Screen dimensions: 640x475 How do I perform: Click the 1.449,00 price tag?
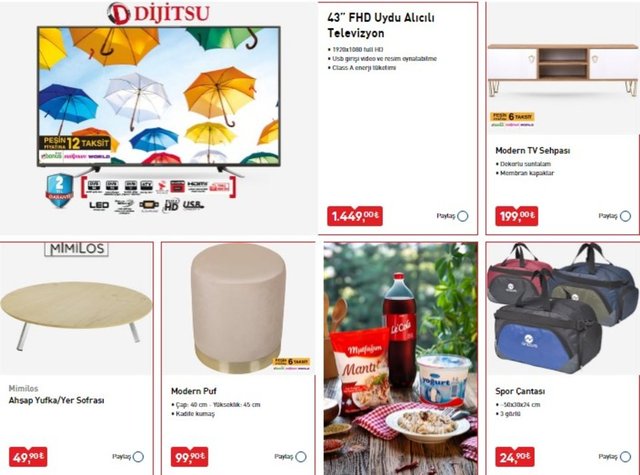click(x=355, y=216)
